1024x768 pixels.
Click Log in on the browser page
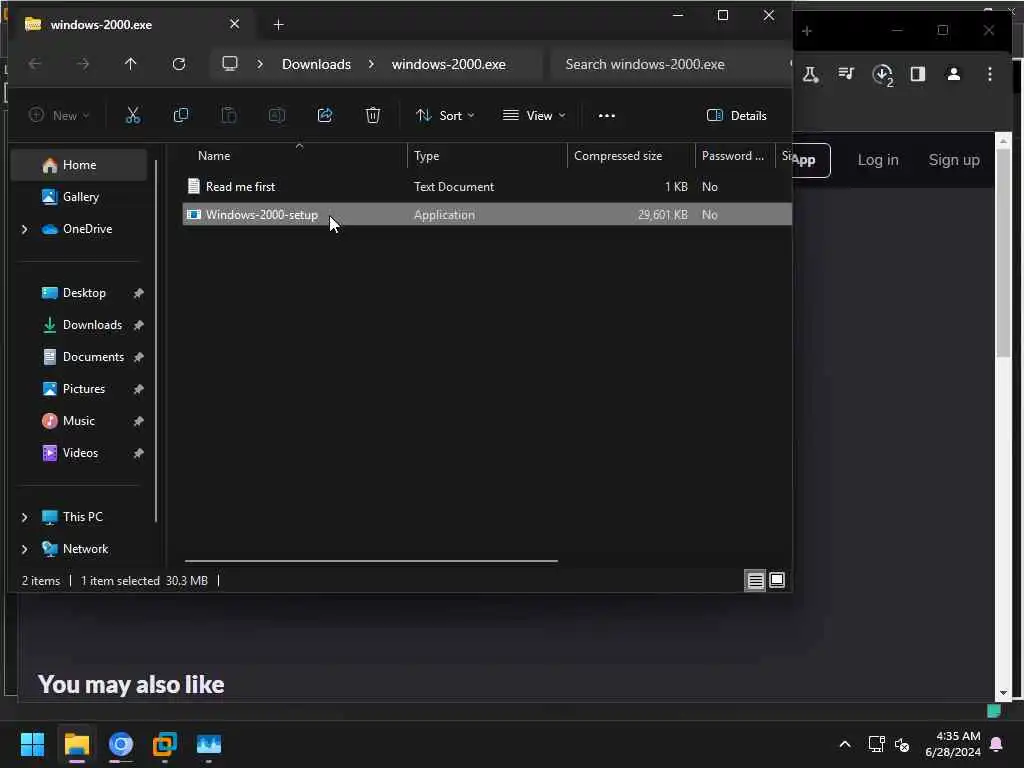878,160
